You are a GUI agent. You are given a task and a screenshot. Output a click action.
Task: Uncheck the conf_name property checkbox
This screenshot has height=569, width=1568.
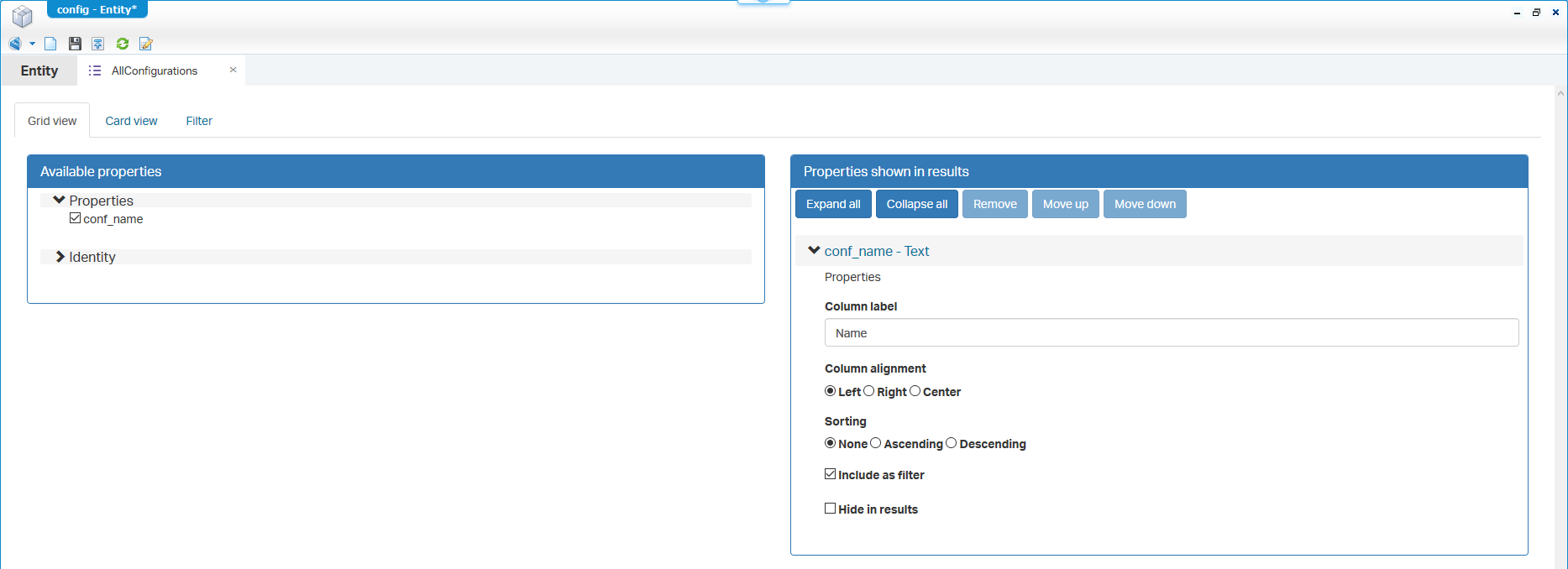76,218
